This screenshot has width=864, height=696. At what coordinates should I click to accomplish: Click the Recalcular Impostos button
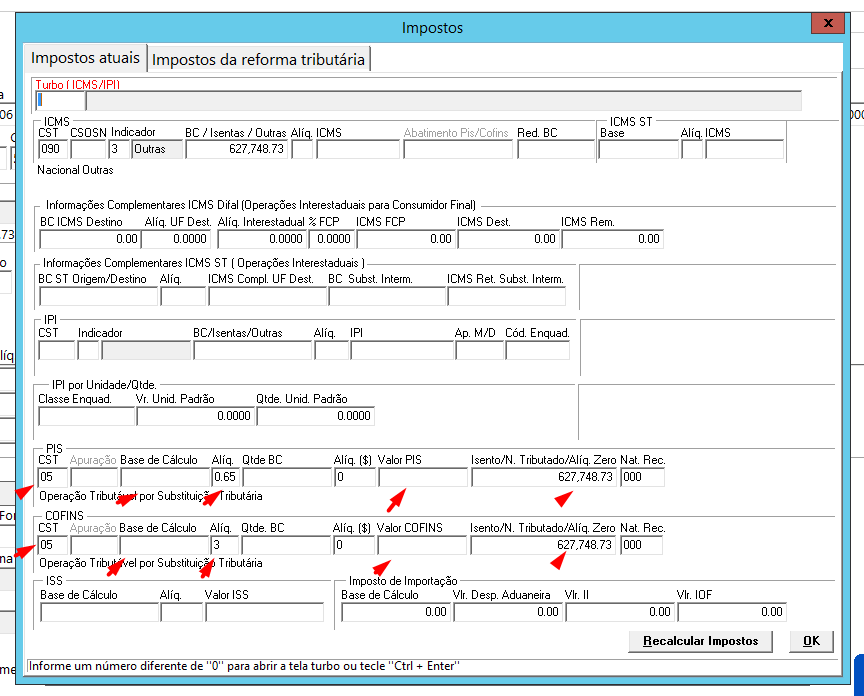click(x=700, y=641)
